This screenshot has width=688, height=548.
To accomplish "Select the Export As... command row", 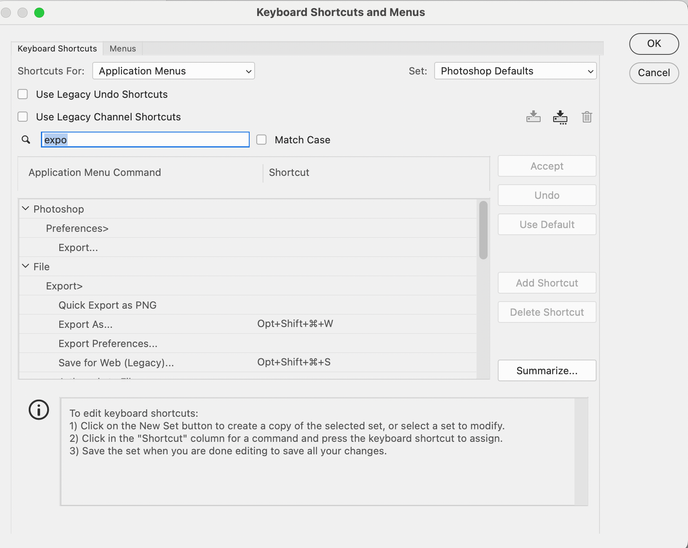I will pyautogui.click(x=86, y=324).
